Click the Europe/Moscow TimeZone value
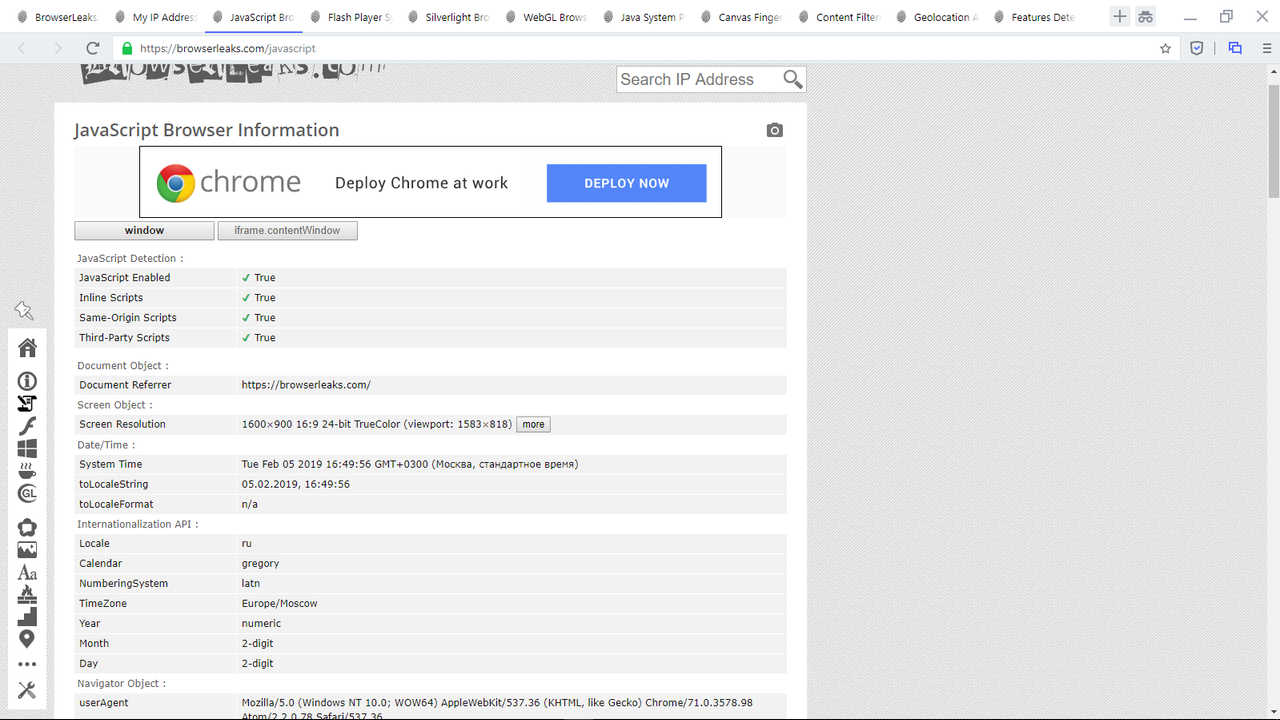Image resolution: width=1280 pixels, height=720 pixels. [280, 604]
